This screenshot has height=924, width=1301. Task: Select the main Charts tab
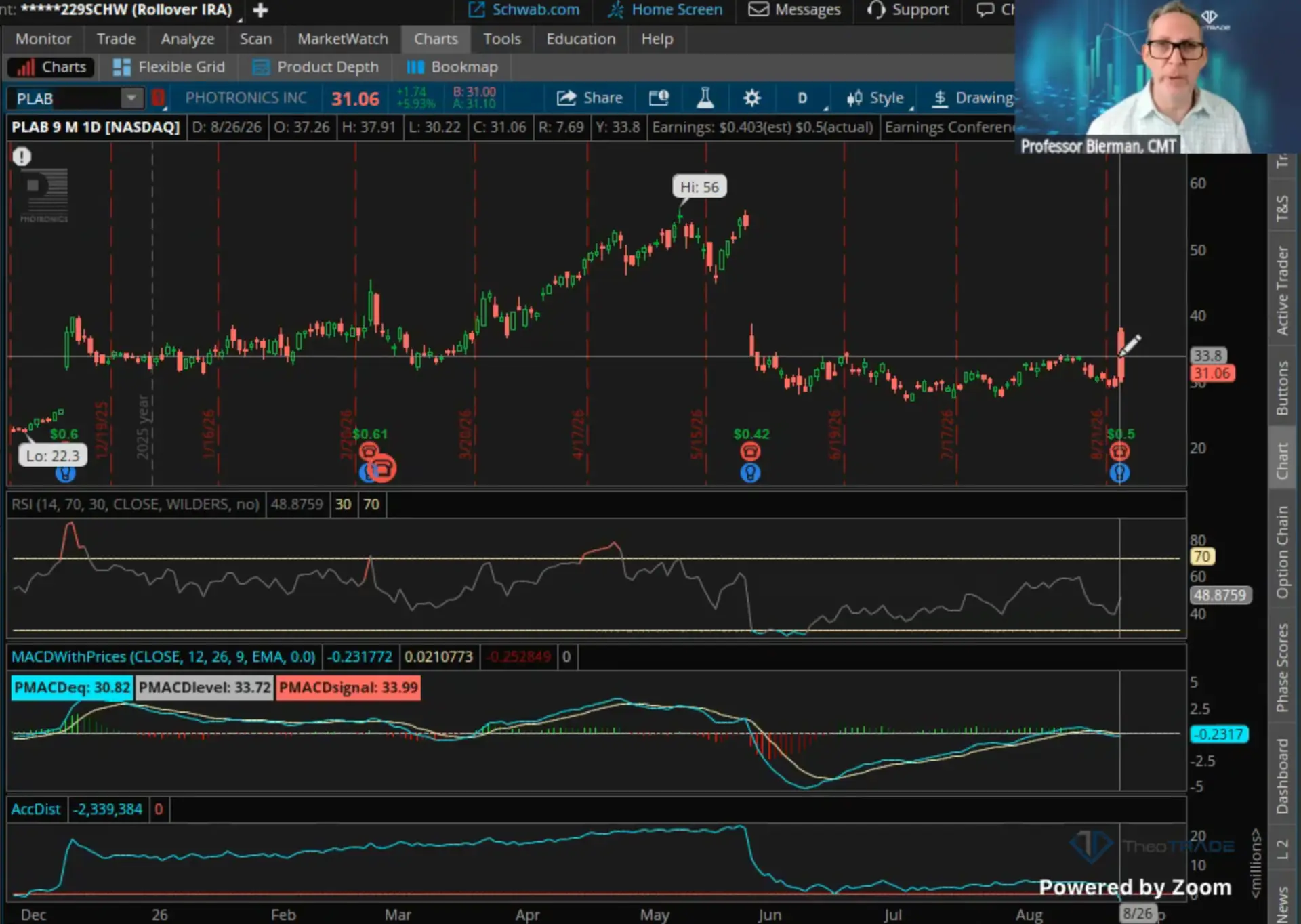click(436, 39)
